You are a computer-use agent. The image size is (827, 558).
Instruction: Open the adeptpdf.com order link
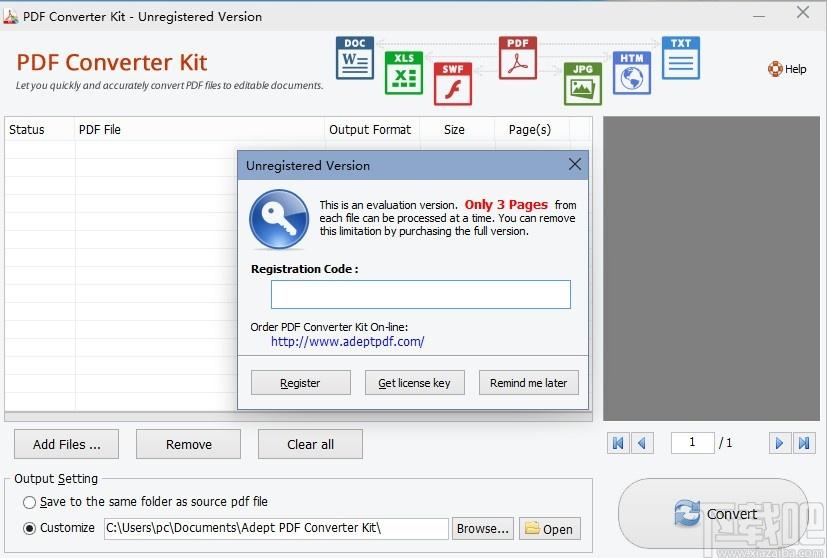coord(347,341)
